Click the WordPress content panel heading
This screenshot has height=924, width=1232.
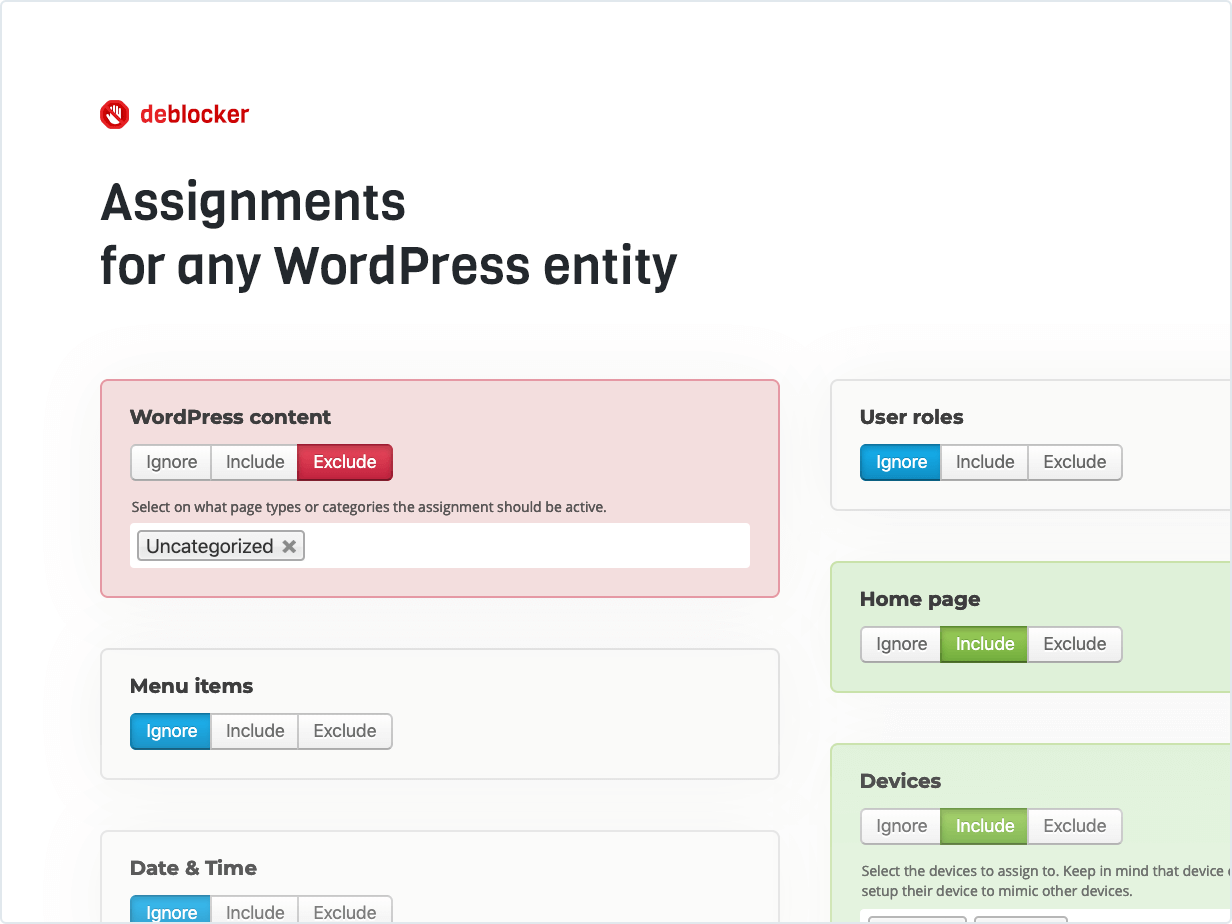230,417
